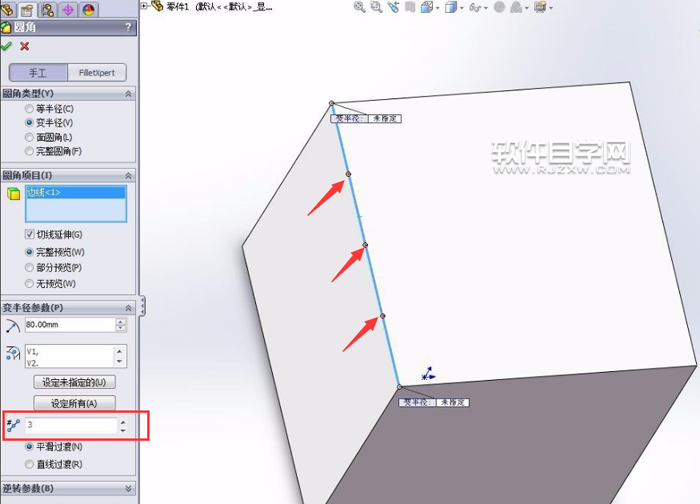Click the edge selection box icon
Image resolution: width=700 pixels, height=504 pixels.
point(13,194)
